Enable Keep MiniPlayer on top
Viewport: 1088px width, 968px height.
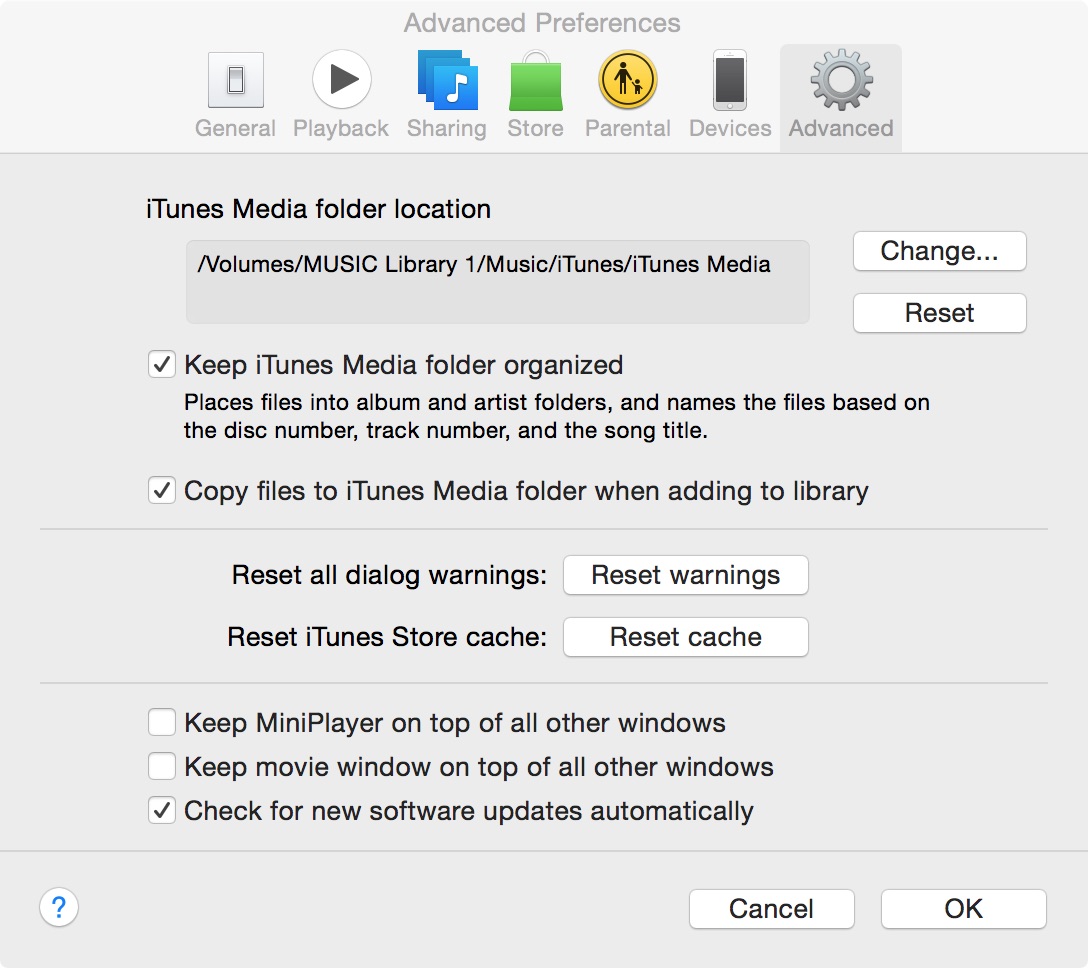click(x=162, y=722)
